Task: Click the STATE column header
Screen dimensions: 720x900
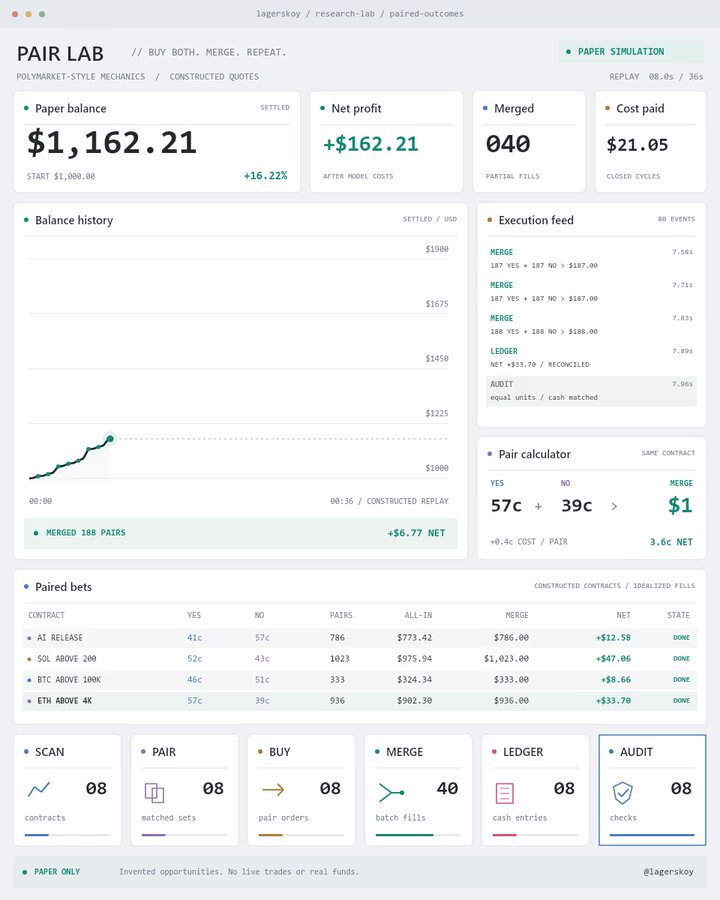Action: click(678, 615)
